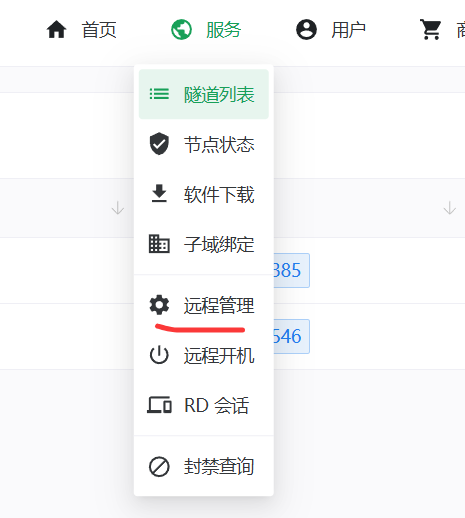465x518 pixels.
Task: Click the left column sort arrow
Action: pyautogui.click(x=118, y=208)
